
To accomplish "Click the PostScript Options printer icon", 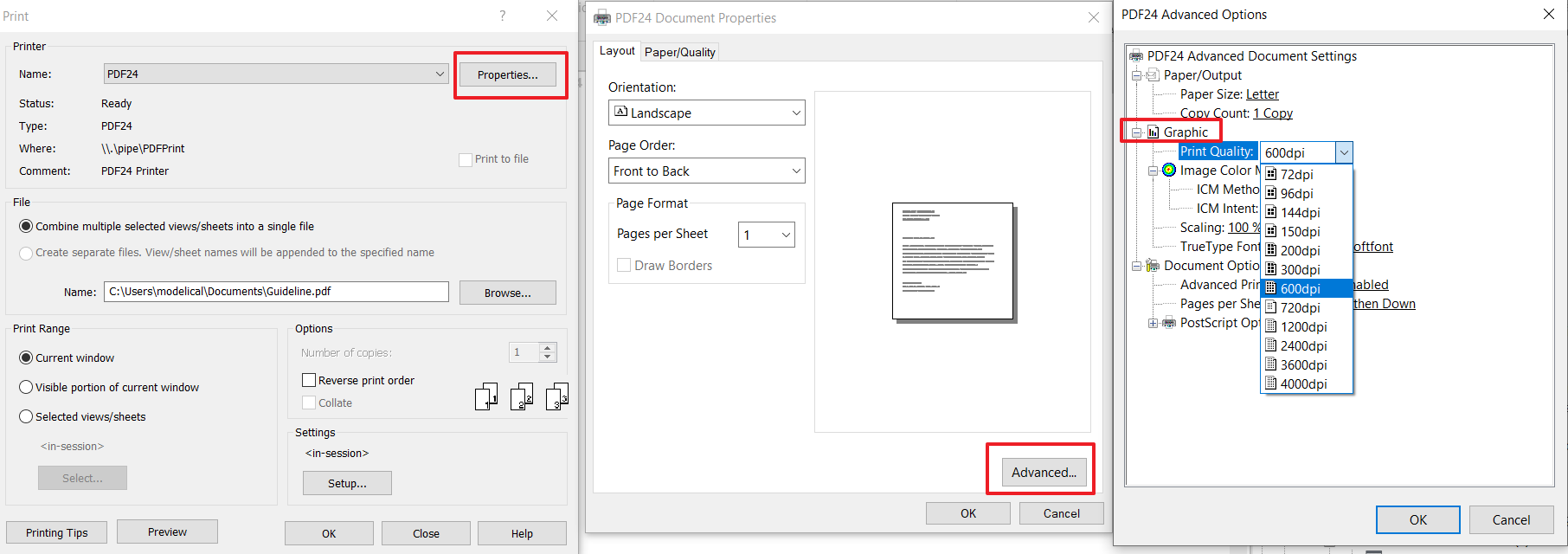I will tap(1169, 323).
